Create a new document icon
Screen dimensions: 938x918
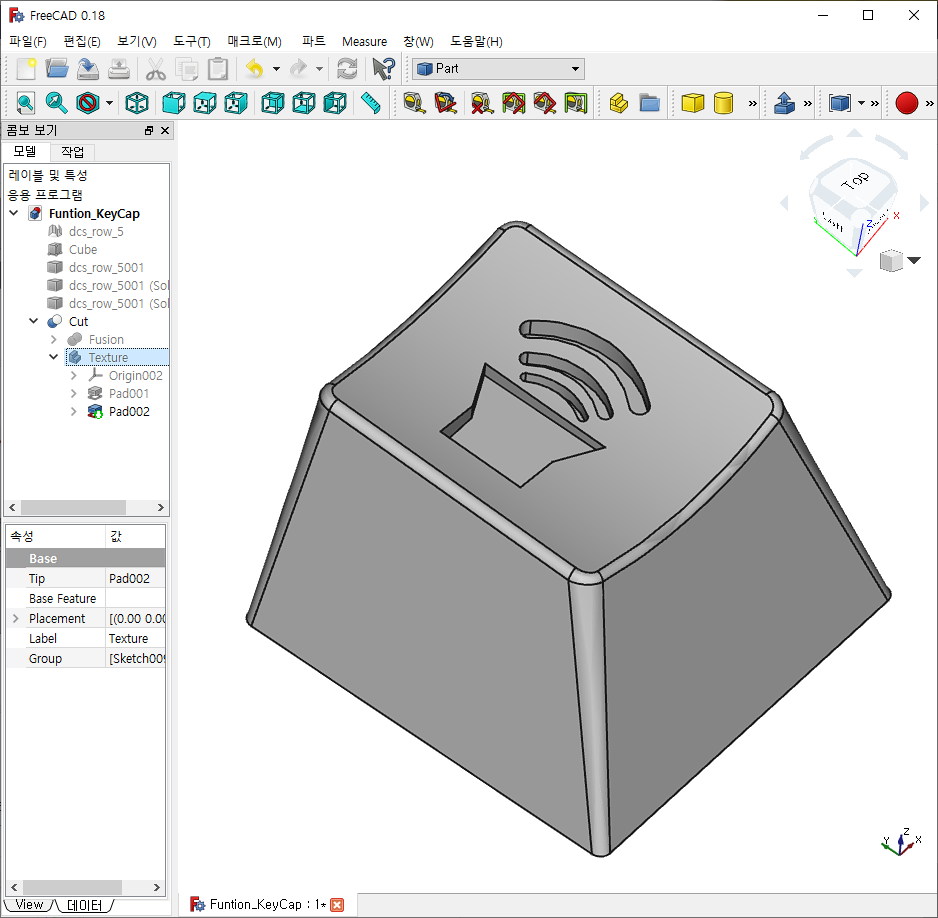click(x=26, y=69)
